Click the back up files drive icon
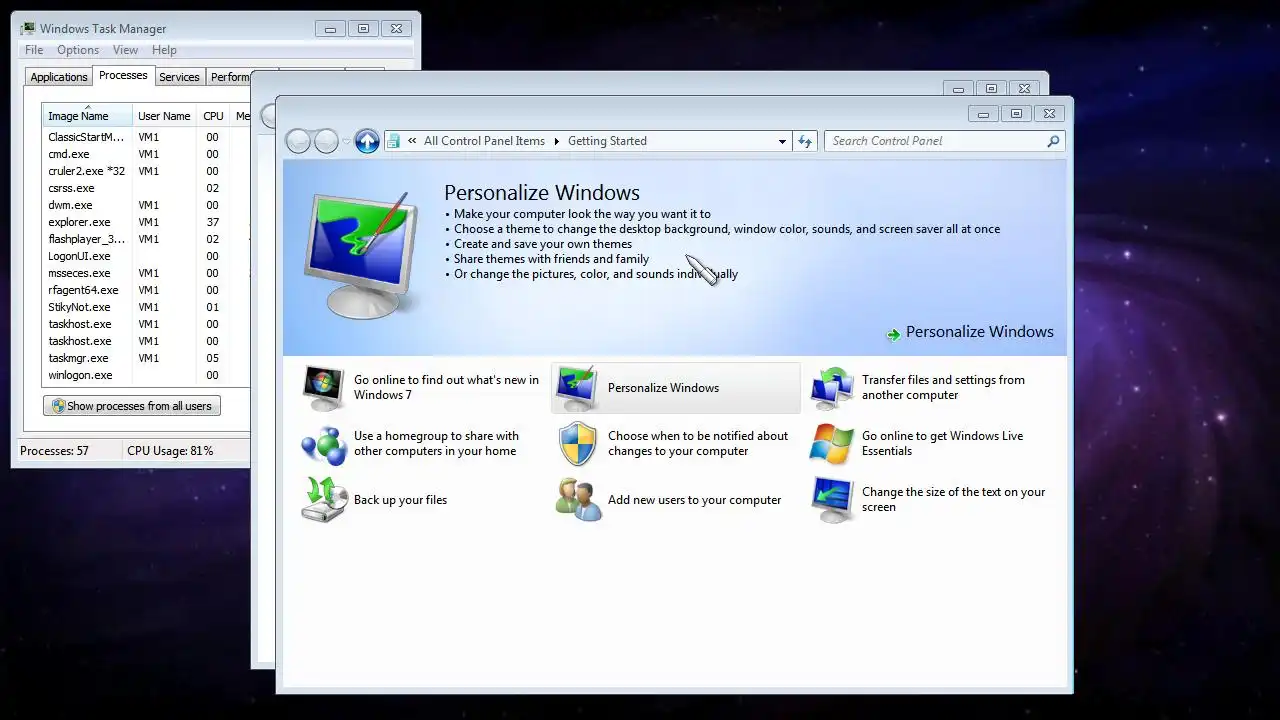 (x=324, y=500)
